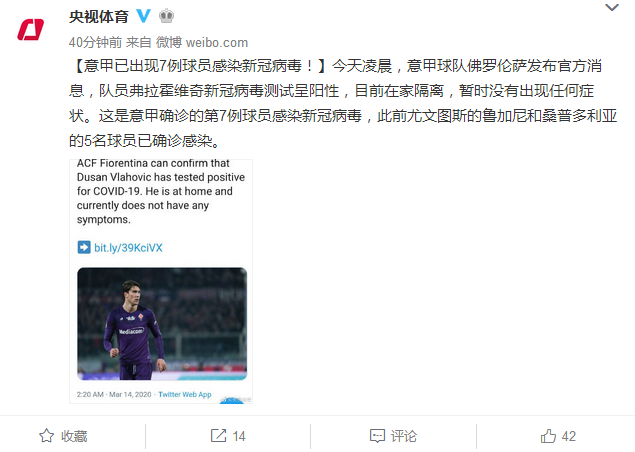
Task: Click the bit.ly/39KciVX link in image
Action: 128,247
